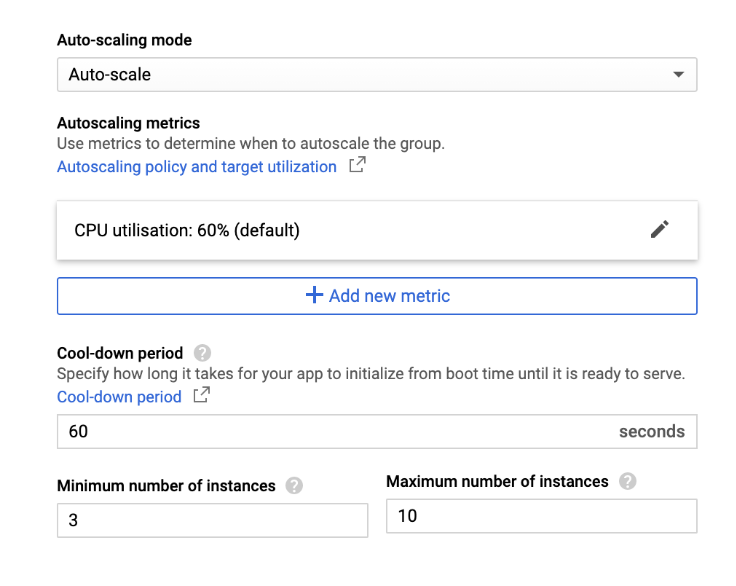Click the Auto-scaling mode label
736x586 pixels.
[124, 41]
